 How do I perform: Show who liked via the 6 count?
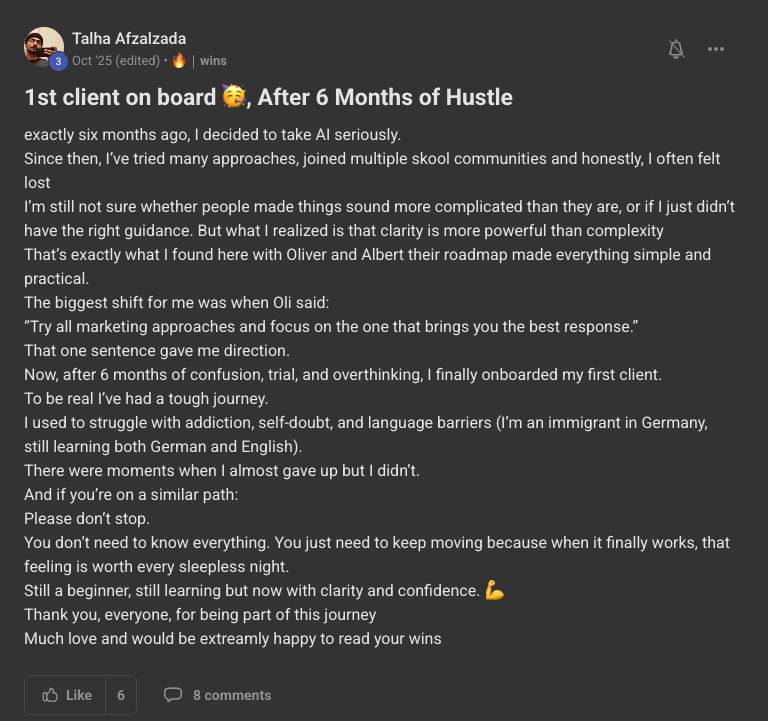point(121,695)
